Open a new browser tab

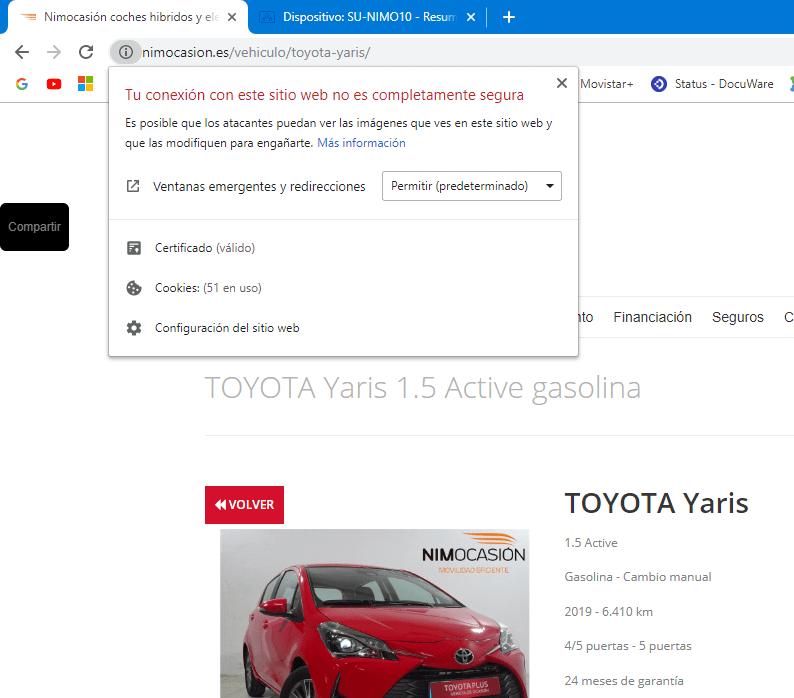pos(509,17)
